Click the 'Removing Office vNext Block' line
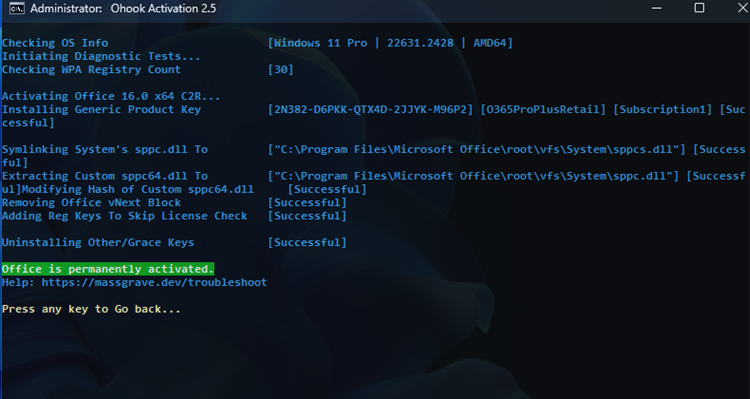The width and height of the screenshot is (750, 399). [x=91, y=203]
